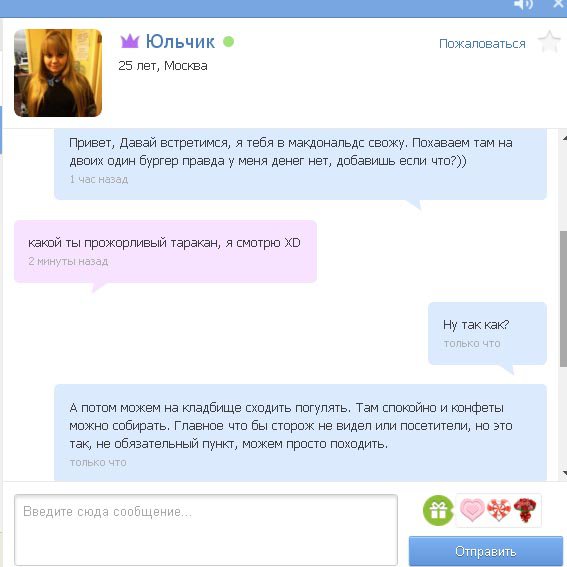567x567 pixels.
Task: Add Юльчик to favorites with star icon
Action: (x=549, y=42)
